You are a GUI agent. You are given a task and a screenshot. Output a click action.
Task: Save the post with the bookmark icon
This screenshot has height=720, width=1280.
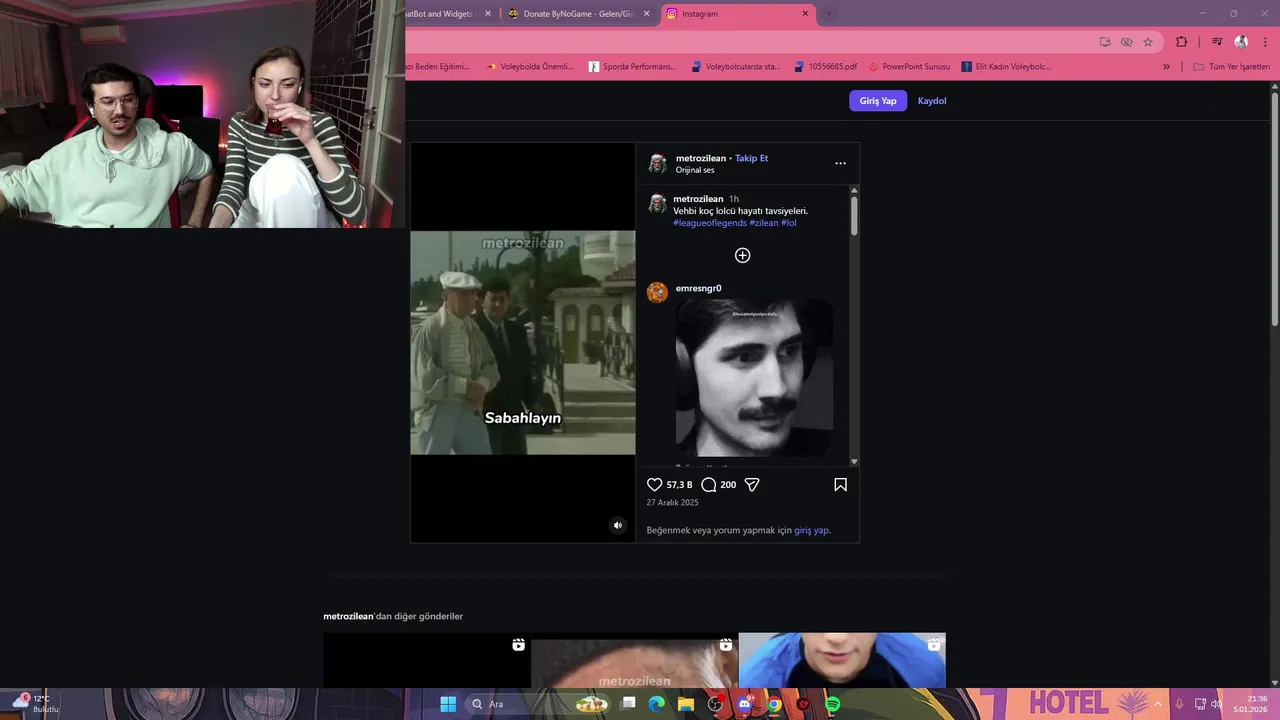840,485
